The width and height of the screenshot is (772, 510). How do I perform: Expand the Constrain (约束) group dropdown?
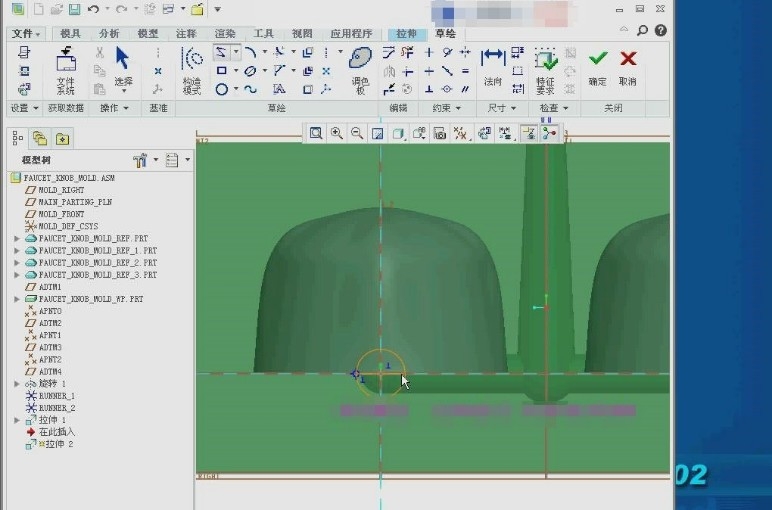tap(446, 108)
